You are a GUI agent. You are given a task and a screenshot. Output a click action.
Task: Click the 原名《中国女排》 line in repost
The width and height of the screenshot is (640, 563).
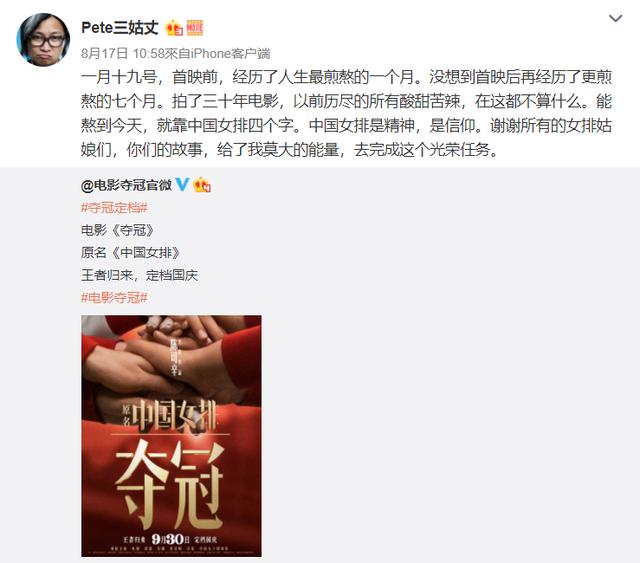pyautogui.click(x=131, y=253)
